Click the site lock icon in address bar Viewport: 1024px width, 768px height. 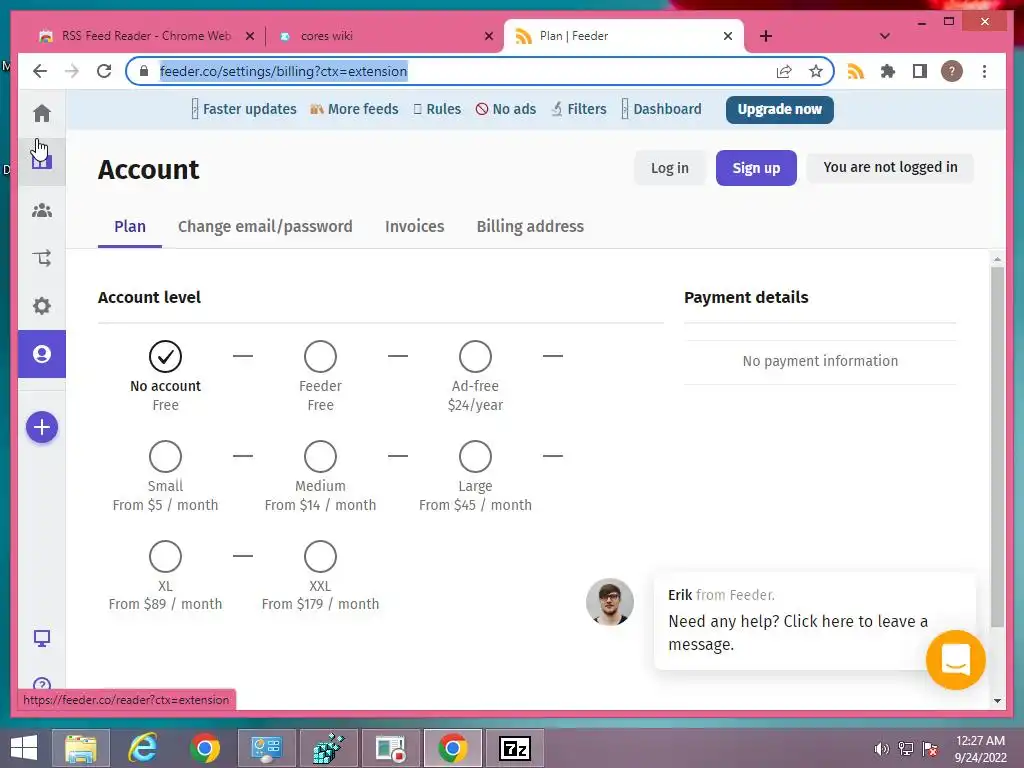coord(144,71)
